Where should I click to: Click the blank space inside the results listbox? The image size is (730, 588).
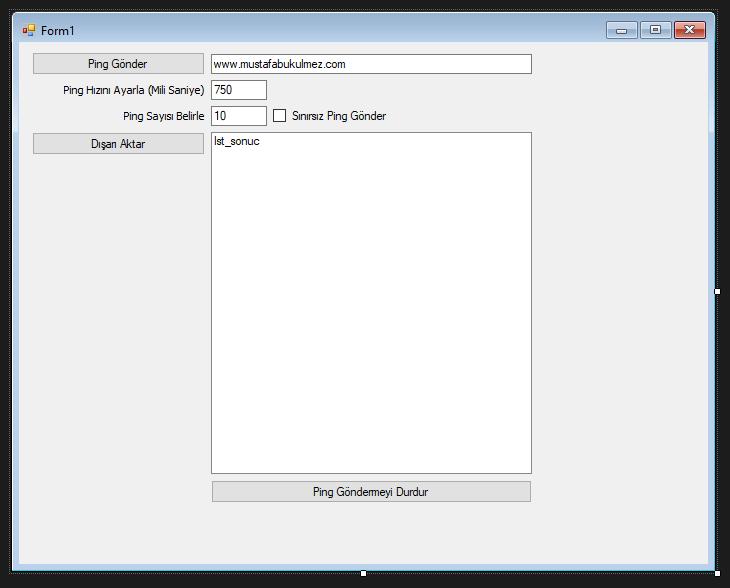(371, 320)
